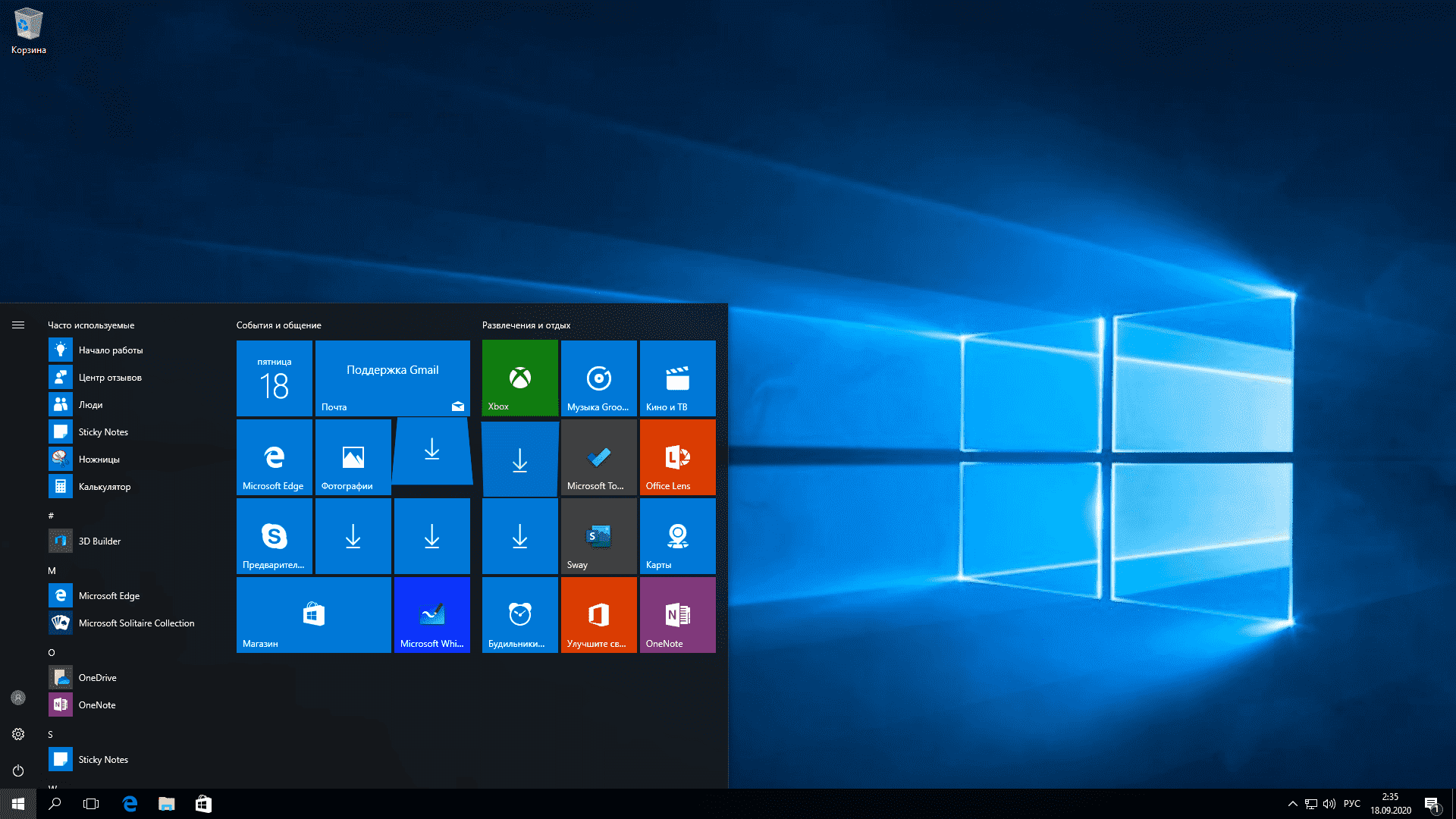Open the Почта mail tile
This screenshot has height=819, width=1456.
point(393,378)
